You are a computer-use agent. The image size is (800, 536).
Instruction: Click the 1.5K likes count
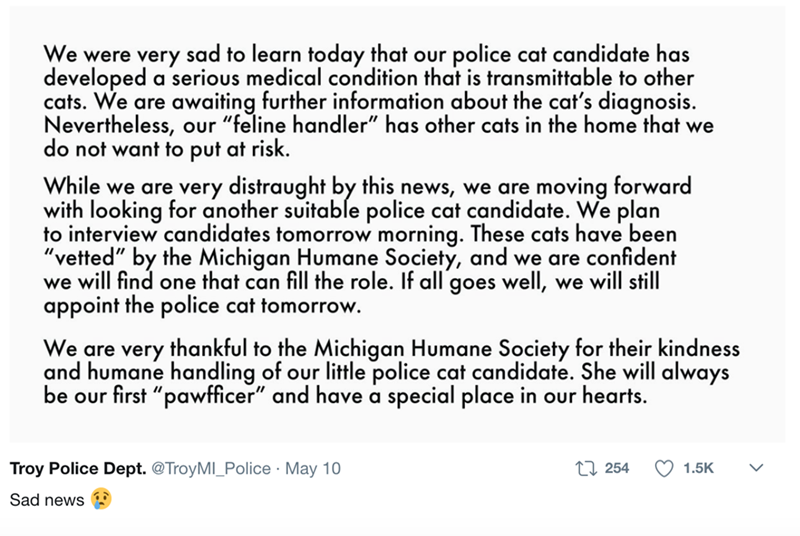point(698,468)
